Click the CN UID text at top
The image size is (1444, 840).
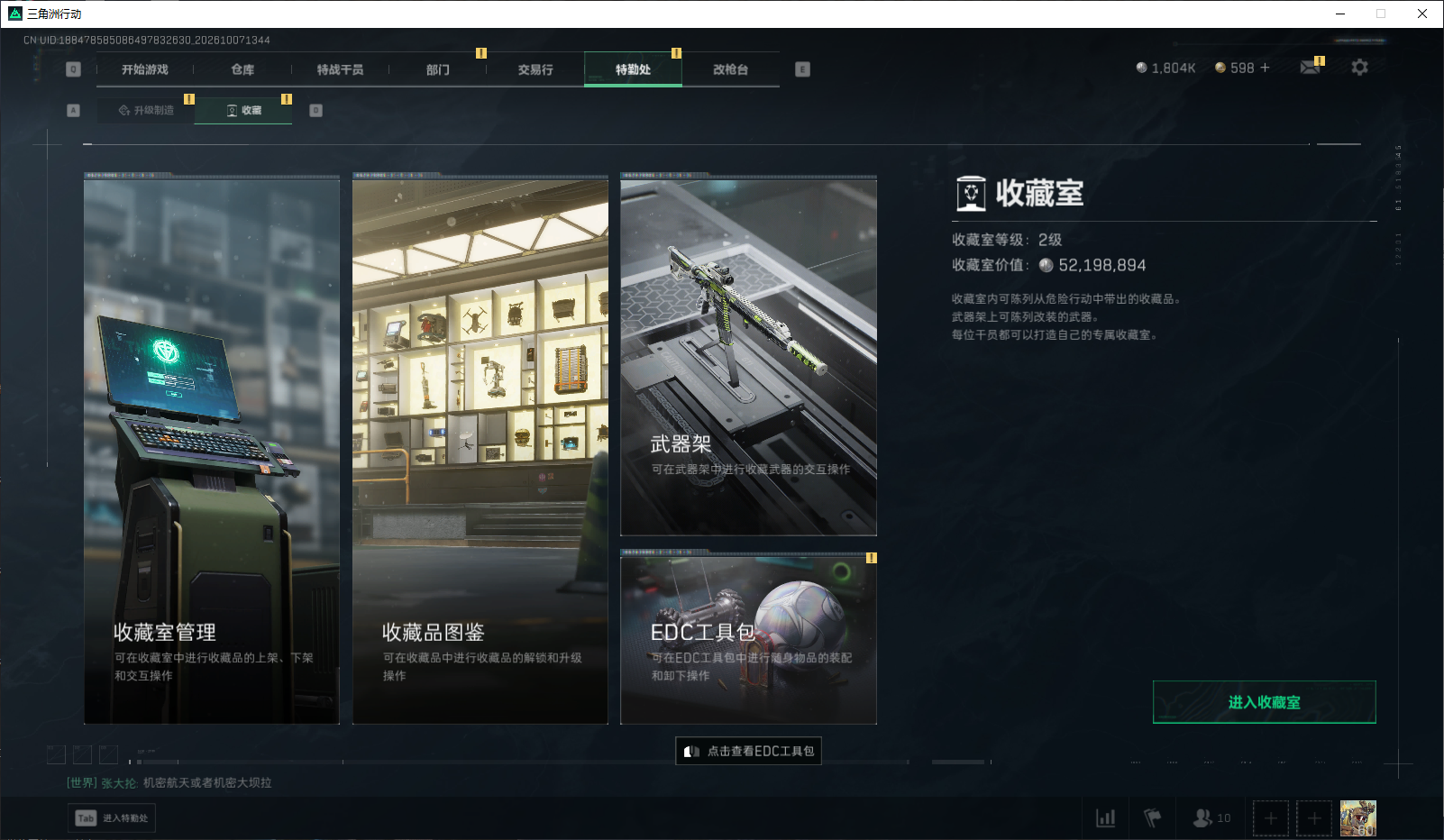[x=147, y=40]
